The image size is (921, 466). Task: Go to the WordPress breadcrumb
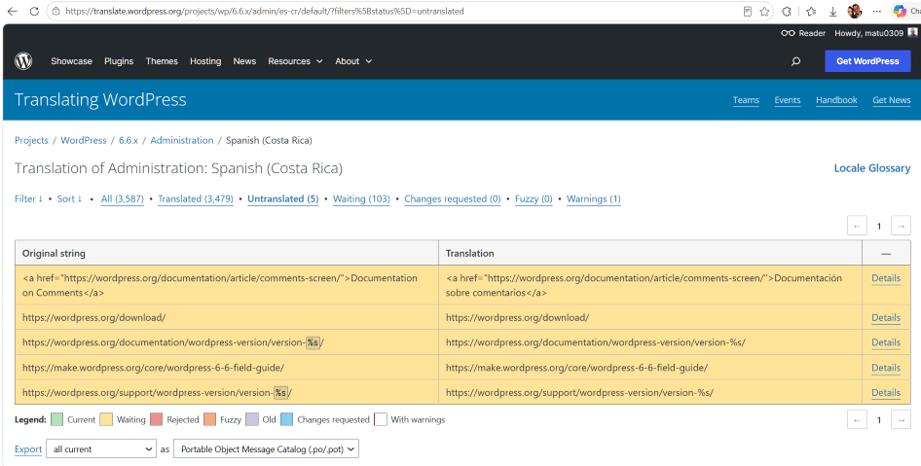point(83,140)
